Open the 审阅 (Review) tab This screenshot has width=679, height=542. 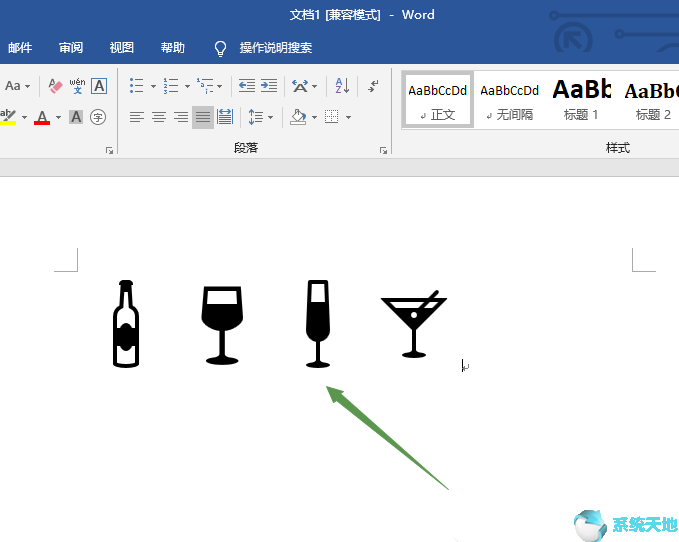pos(71,48)
